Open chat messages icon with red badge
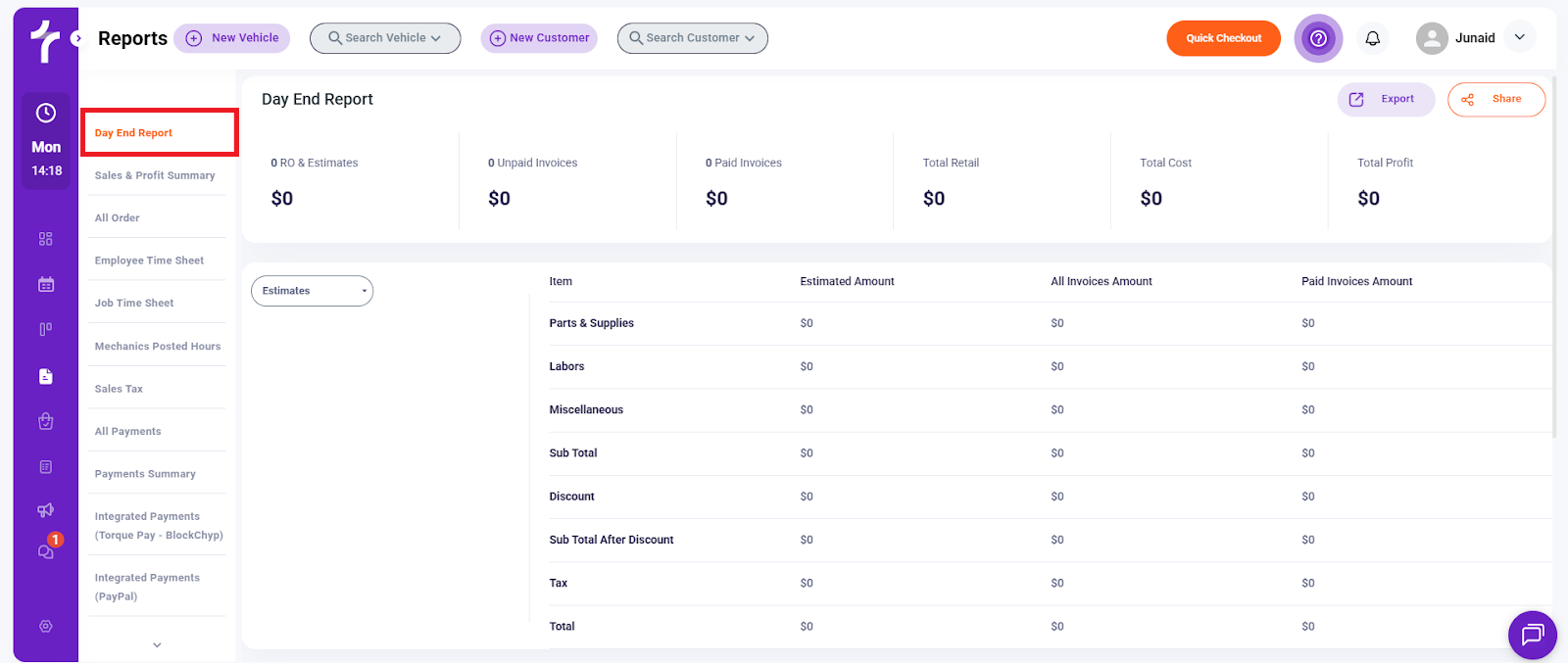Screen dimensions: 1568x663 pos(46,551)
